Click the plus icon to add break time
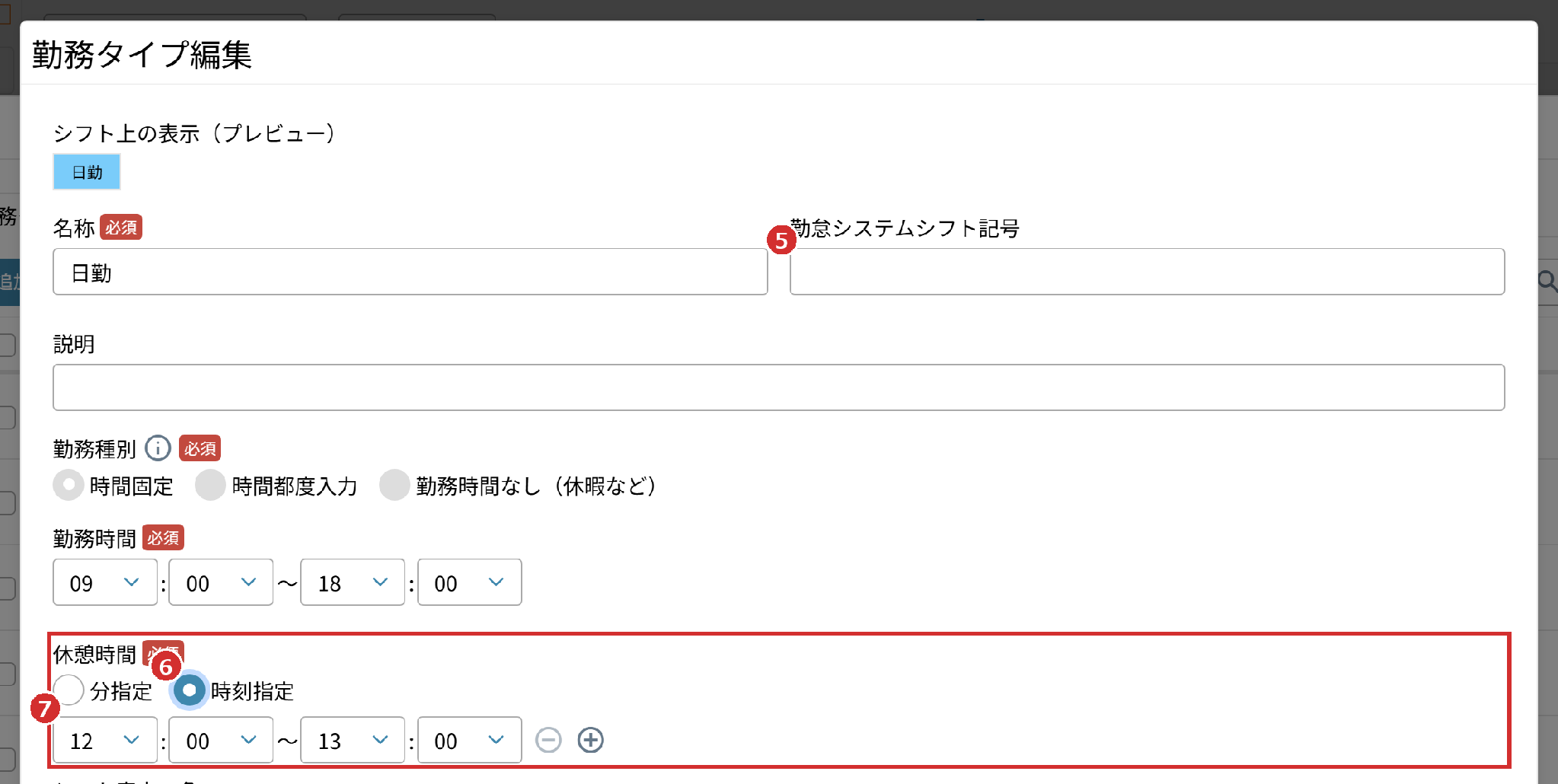This screenshot has width=1558, height=784. tap(591, 740)
